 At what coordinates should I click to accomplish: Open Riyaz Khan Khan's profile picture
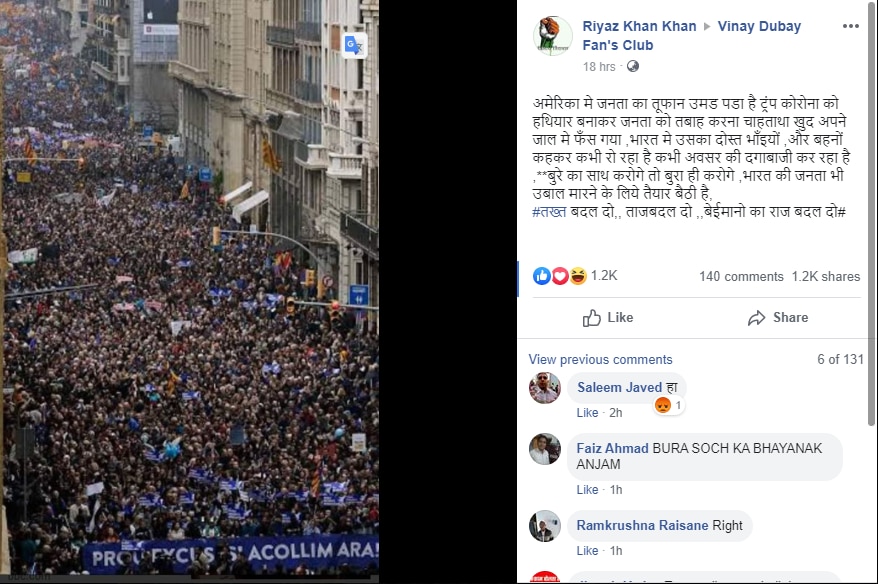pos(552,36)
